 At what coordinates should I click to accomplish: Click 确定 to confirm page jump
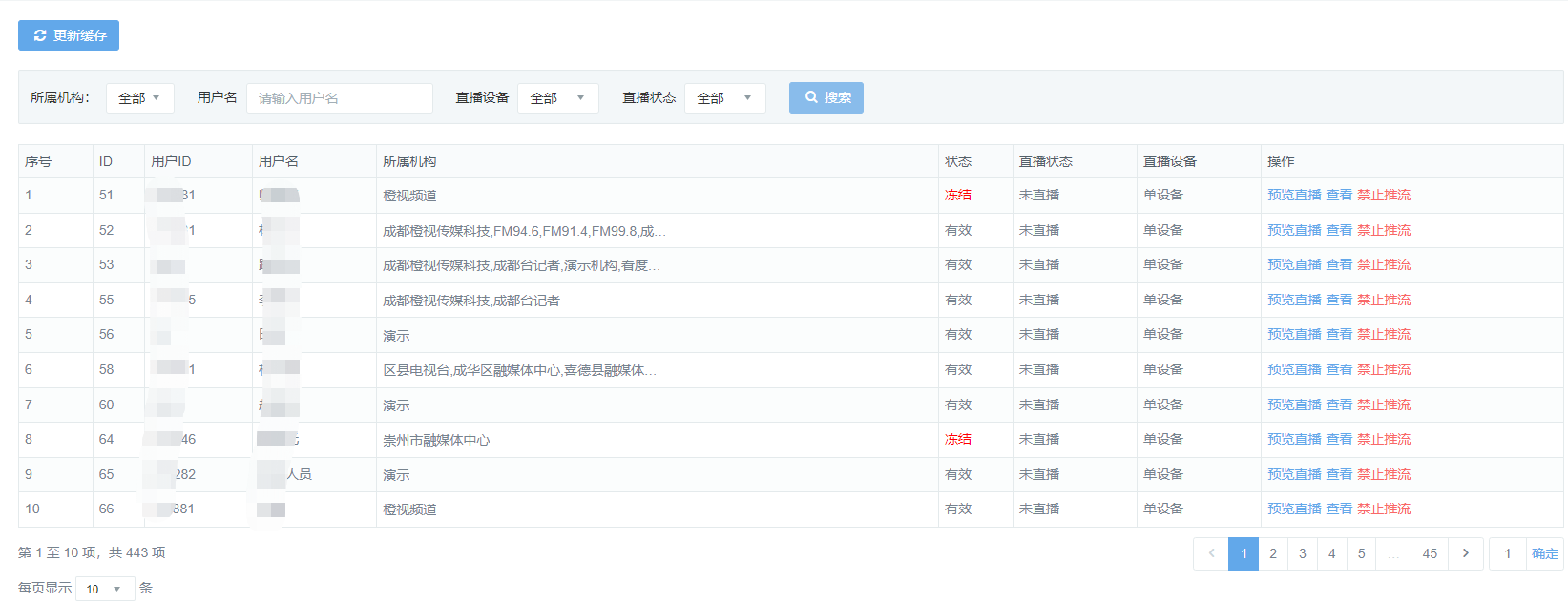(1544, 553)
